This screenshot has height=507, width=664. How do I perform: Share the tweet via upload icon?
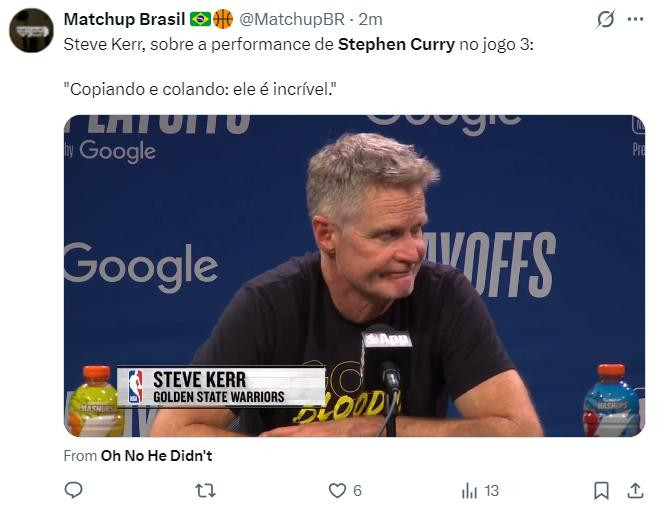[x=635, y=490]
